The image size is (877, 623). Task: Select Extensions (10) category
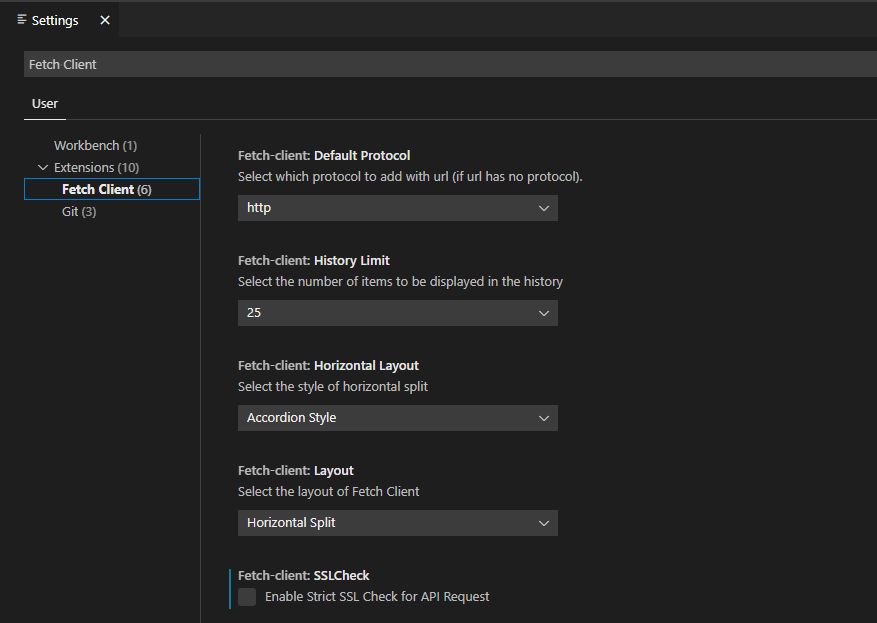[97, 167]
